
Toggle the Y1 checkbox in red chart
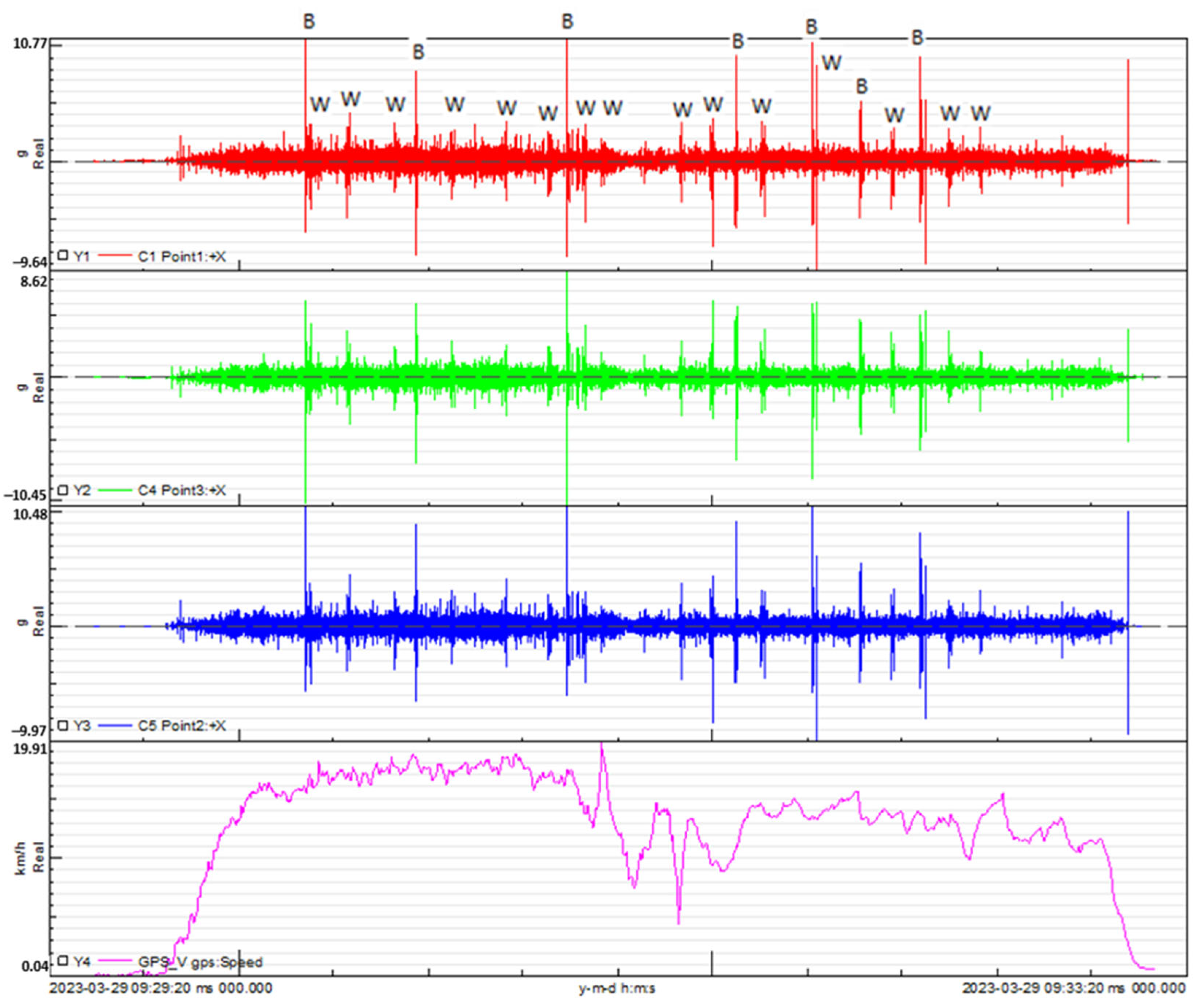click(x=63, y=255)
